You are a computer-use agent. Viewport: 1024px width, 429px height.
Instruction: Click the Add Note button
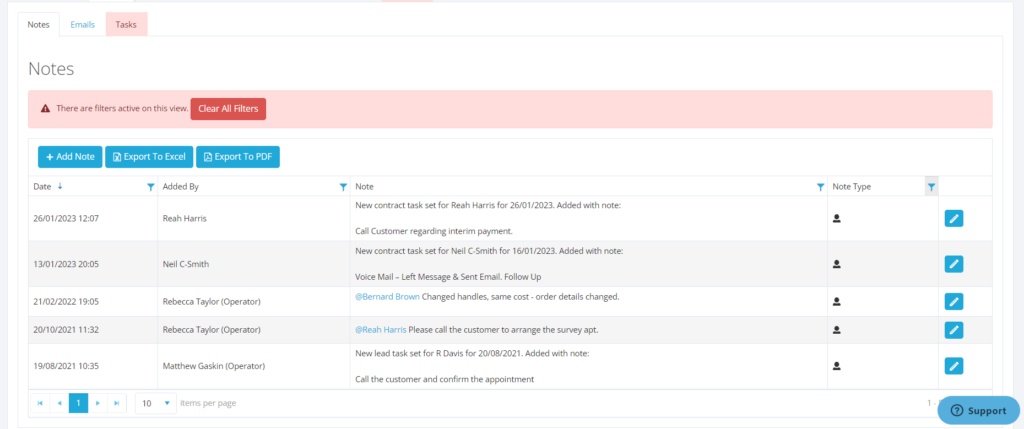tap(70, 157)
